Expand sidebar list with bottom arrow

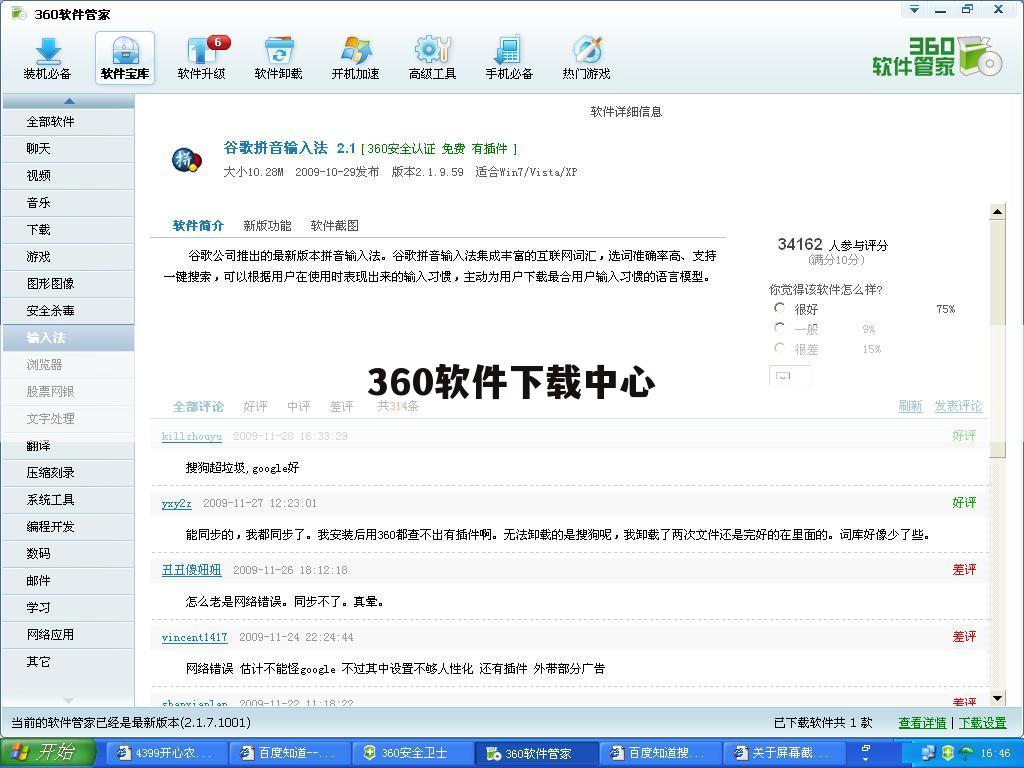[x=69, y=700]
